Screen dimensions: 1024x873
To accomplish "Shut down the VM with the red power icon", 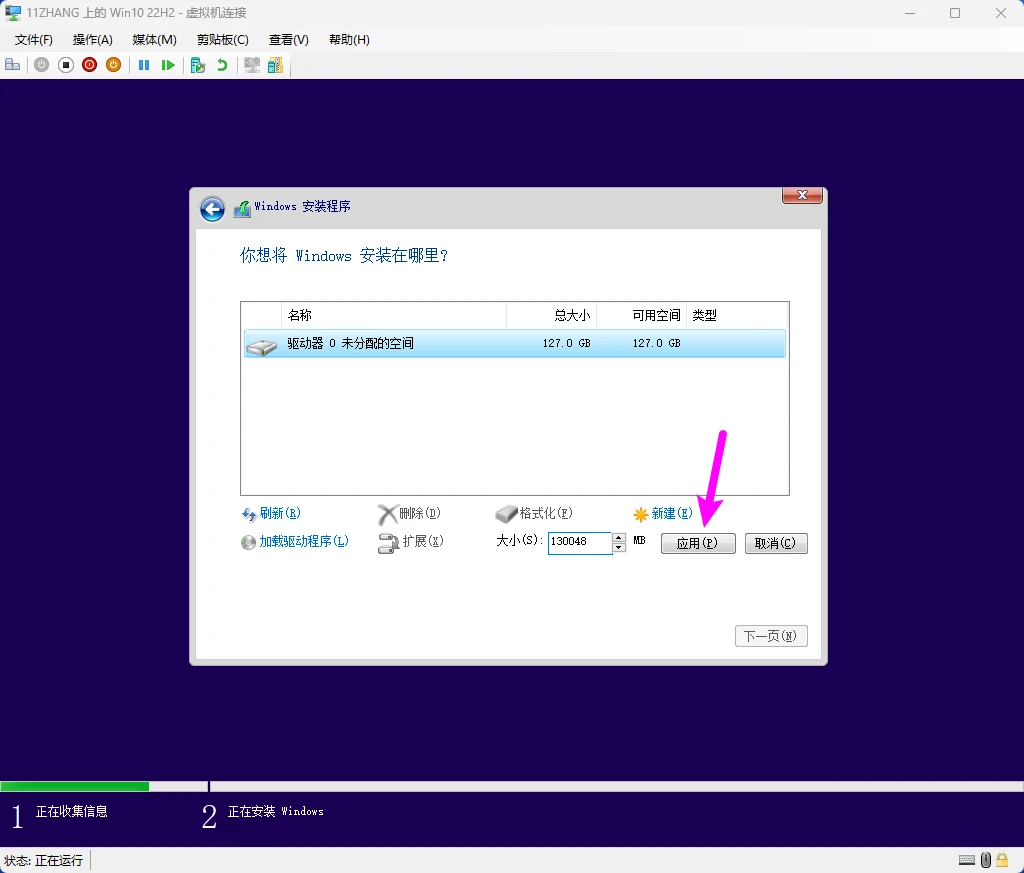I will click(x=89, y=65).
